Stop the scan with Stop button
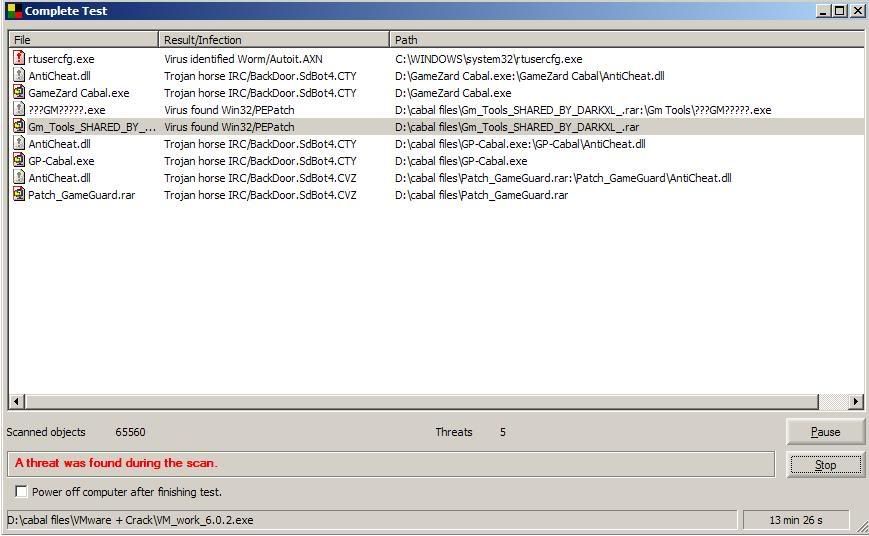 (x=825, y=465)
